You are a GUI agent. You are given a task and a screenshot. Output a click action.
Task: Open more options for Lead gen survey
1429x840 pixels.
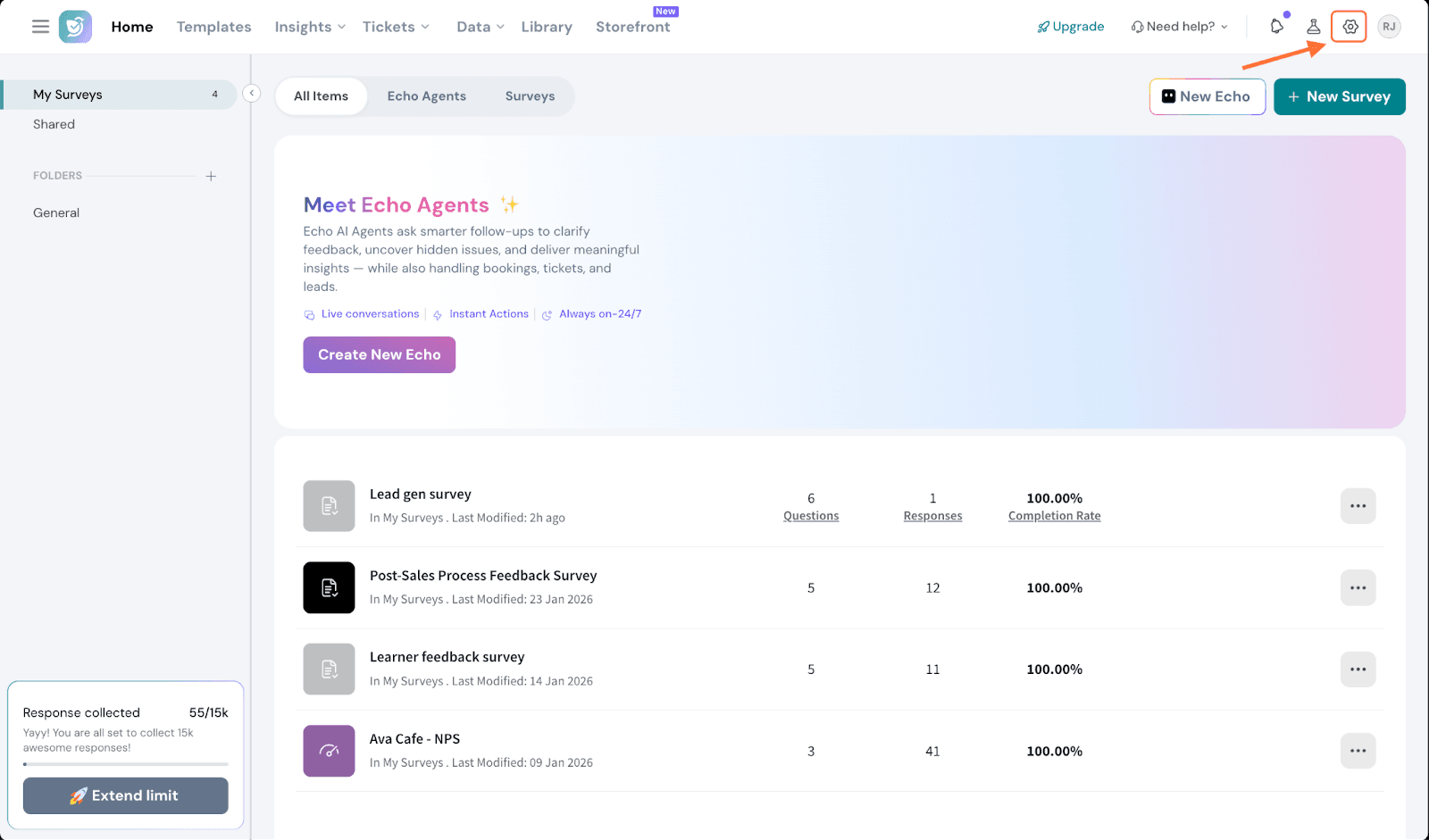tap(1358, 506)
